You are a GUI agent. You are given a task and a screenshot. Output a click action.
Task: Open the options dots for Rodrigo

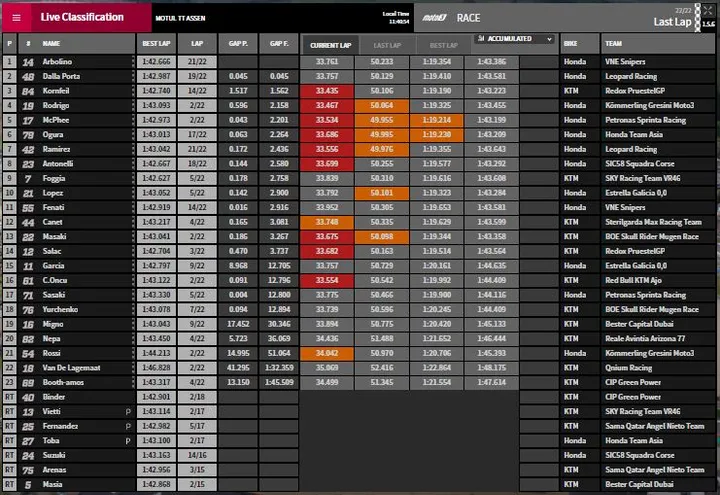tap(134, 105)
